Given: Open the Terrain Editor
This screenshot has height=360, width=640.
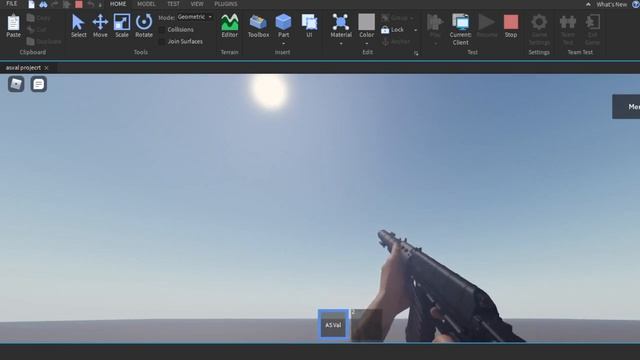Looking at the screenshot, I should pos(229,22).
